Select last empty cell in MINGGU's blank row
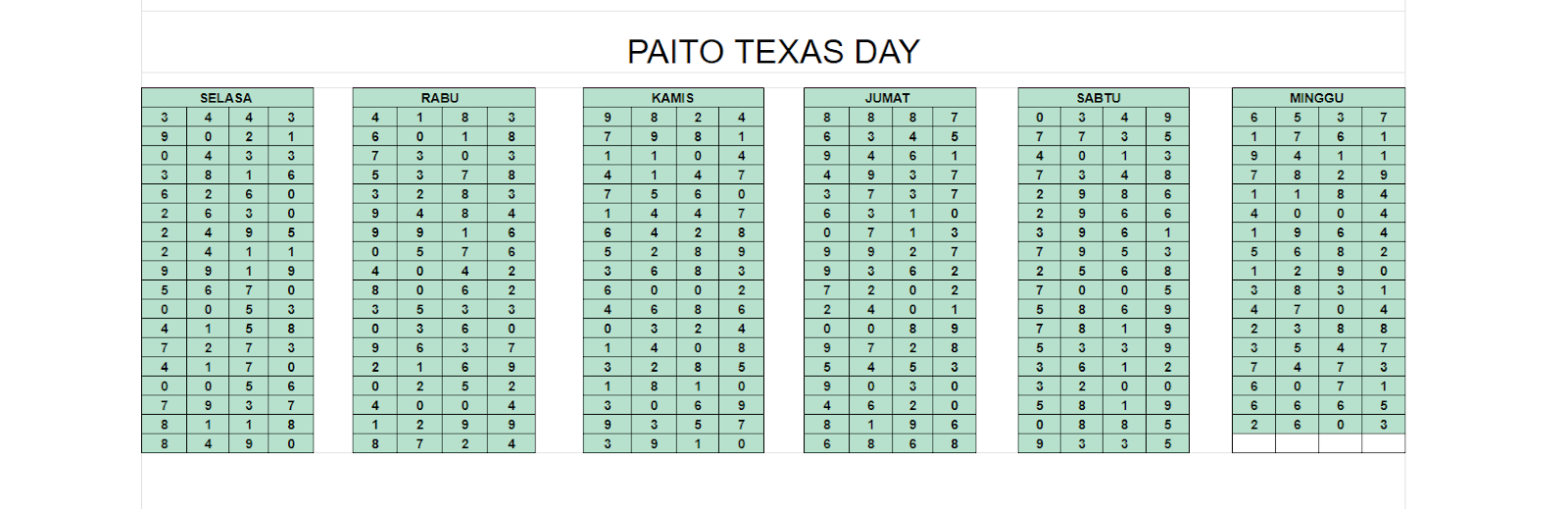The width and height of the screenshot is (1568, 509). [1383, 443]
